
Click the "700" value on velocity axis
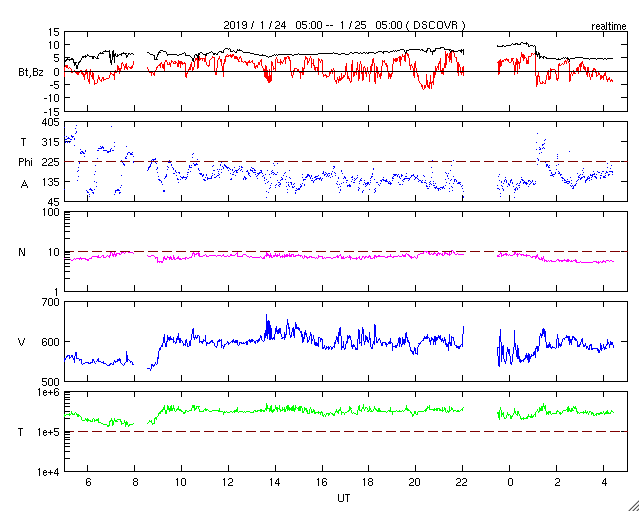[51, 303]
